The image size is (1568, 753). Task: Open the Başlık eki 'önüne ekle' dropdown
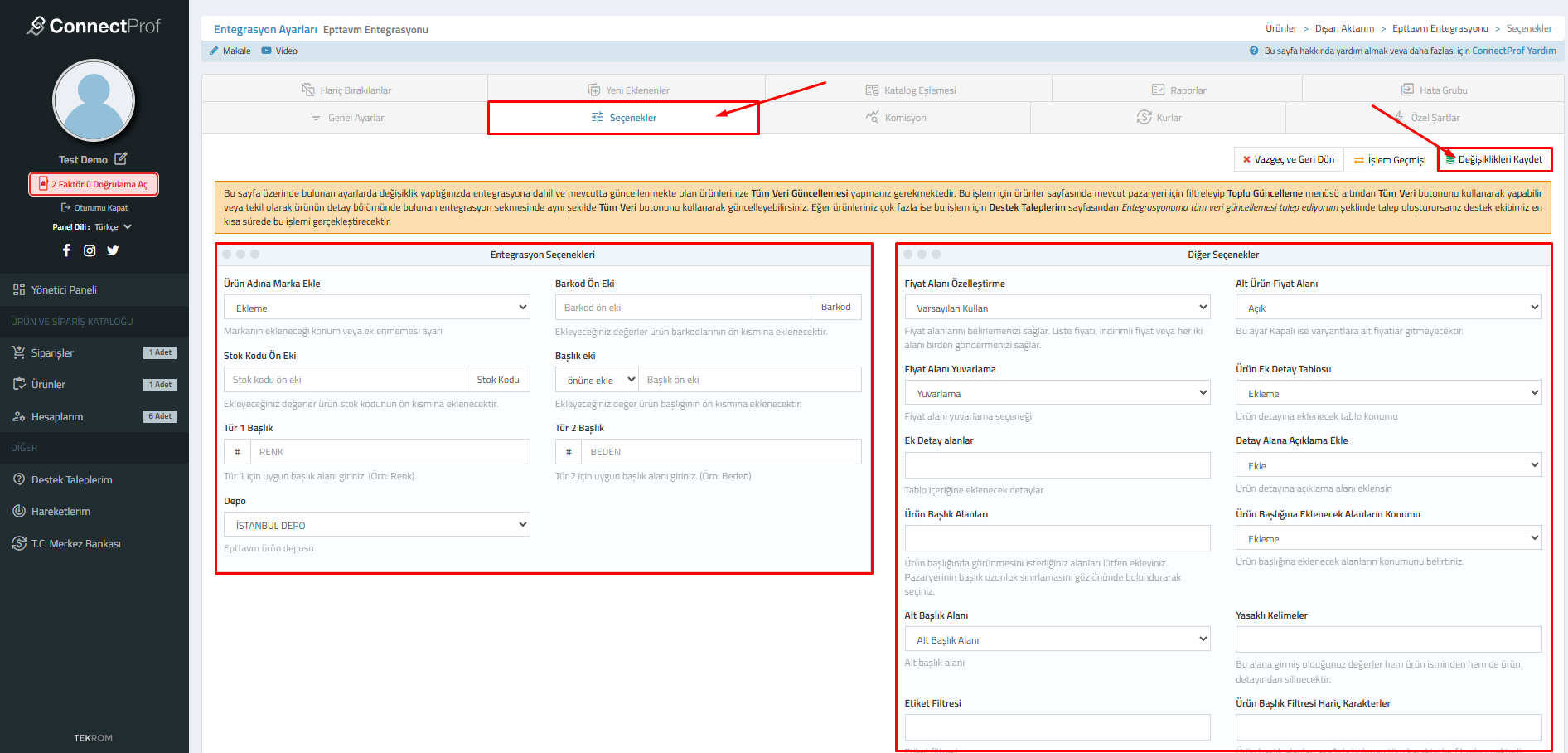tap(597, 380)
